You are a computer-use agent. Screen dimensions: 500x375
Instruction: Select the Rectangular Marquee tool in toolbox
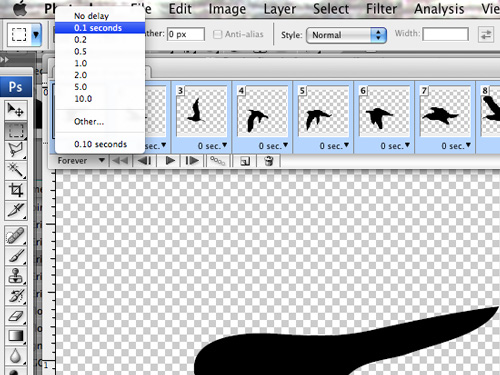pos(15,130)
